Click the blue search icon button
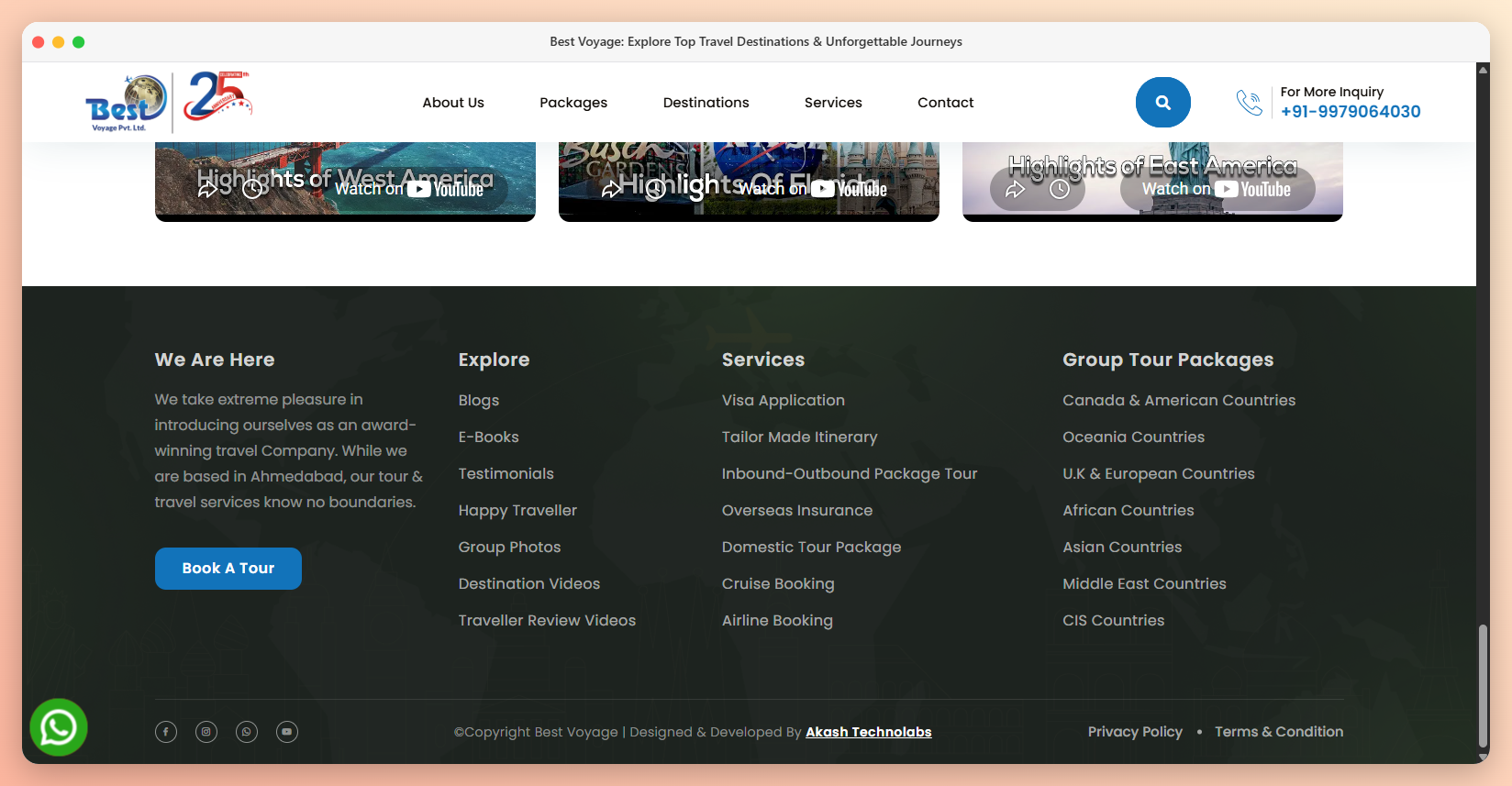1512x786 pixels. [1162, 102]
